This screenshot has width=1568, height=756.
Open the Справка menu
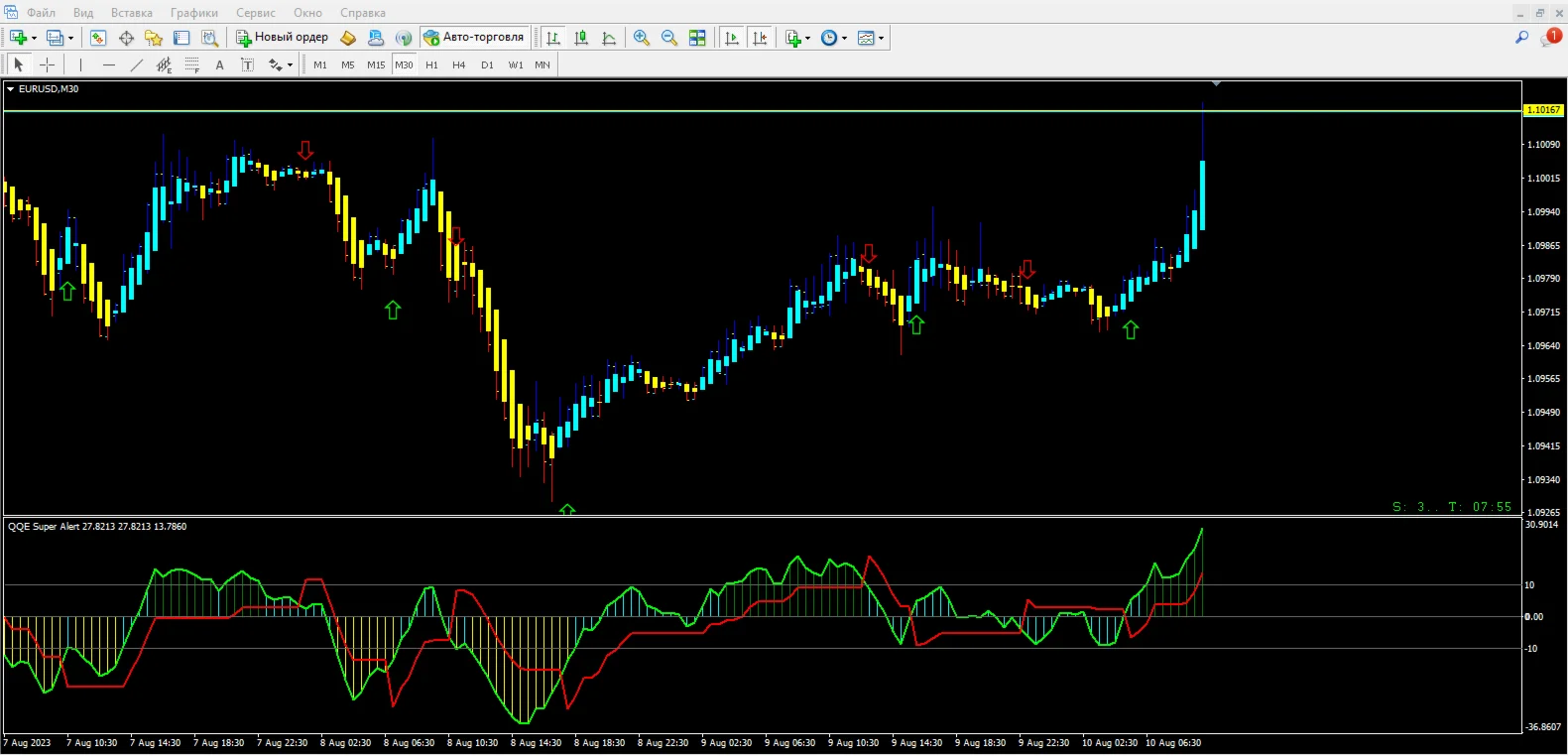coord(363,13)
